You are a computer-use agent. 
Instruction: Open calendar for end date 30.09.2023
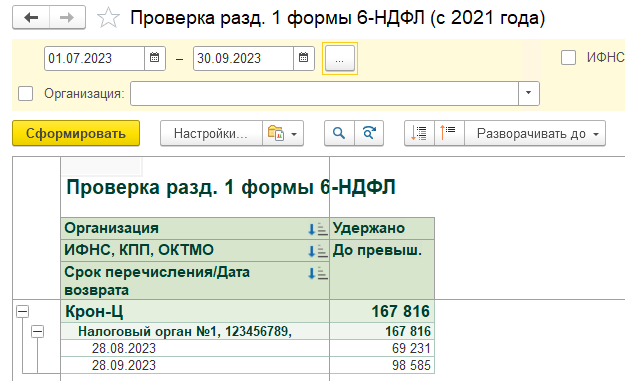303,58
